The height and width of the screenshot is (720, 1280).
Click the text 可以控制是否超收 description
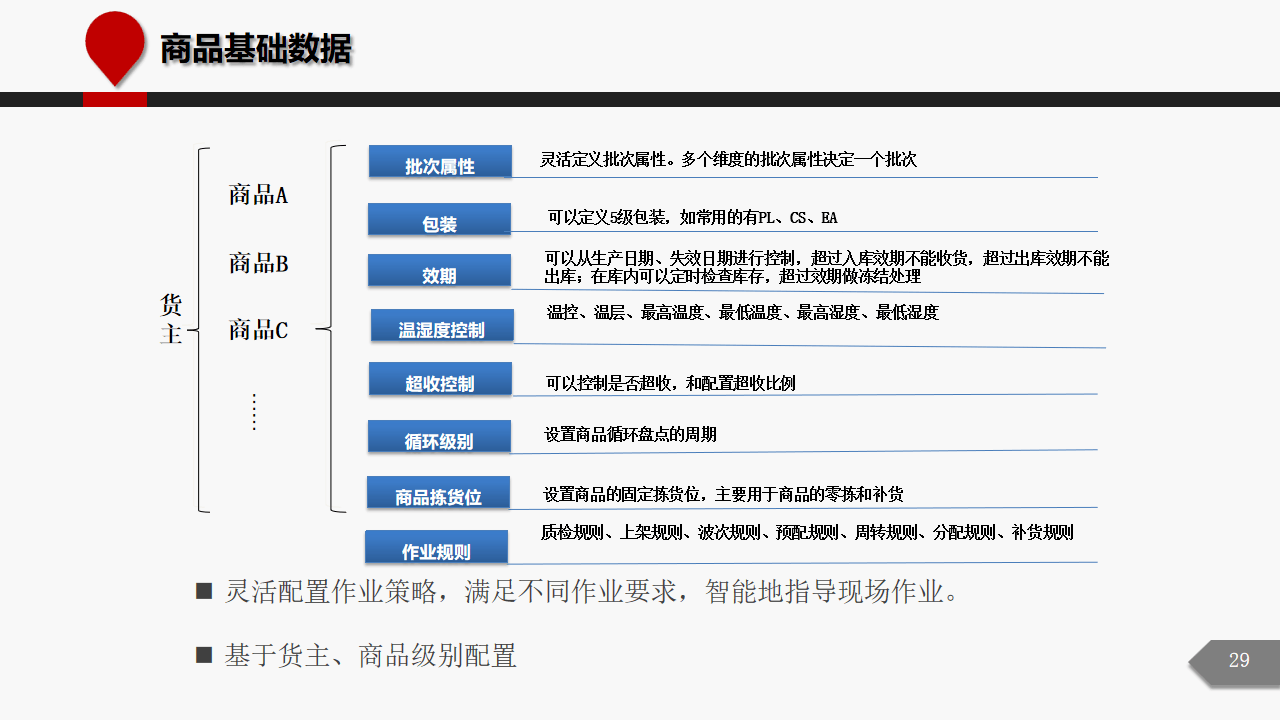pyautogui.click(x=670, y=383)
